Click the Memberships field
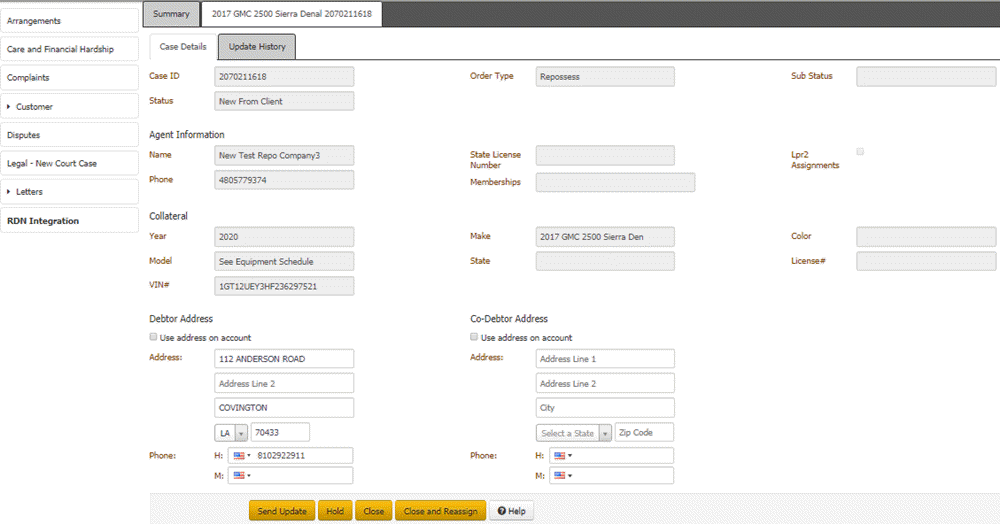The image size is (1000, 524). click(x=615, y=182)
